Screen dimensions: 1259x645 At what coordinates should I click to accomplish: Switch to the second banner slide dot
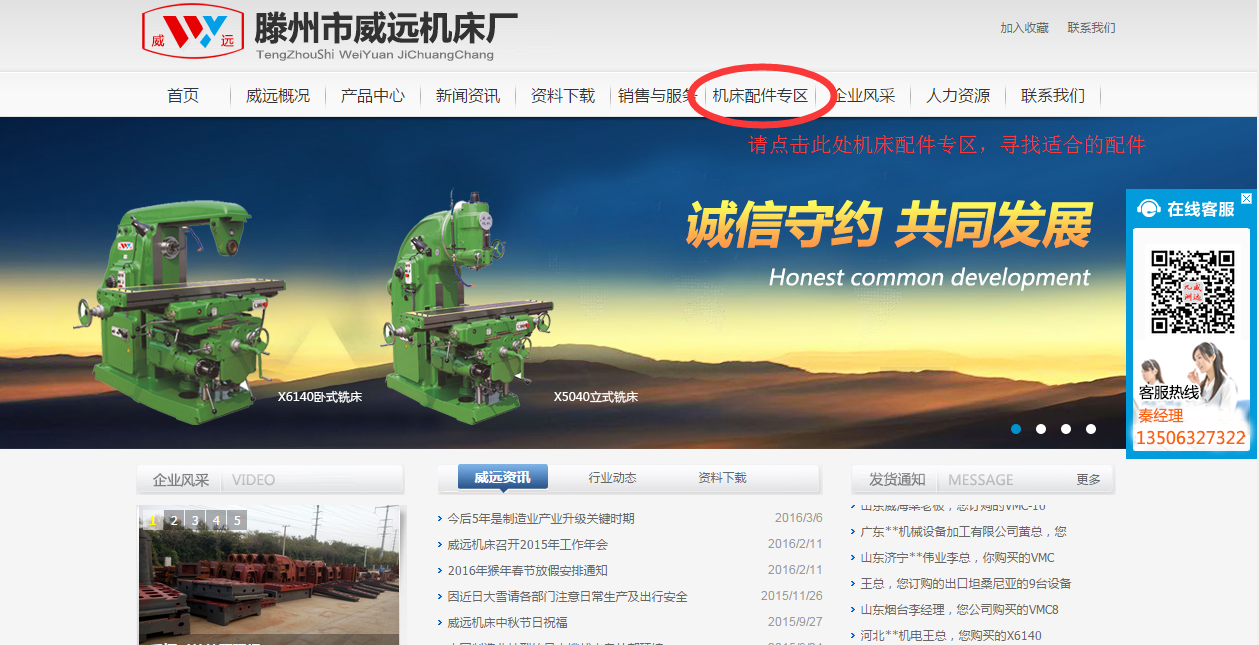point(1041,429)
